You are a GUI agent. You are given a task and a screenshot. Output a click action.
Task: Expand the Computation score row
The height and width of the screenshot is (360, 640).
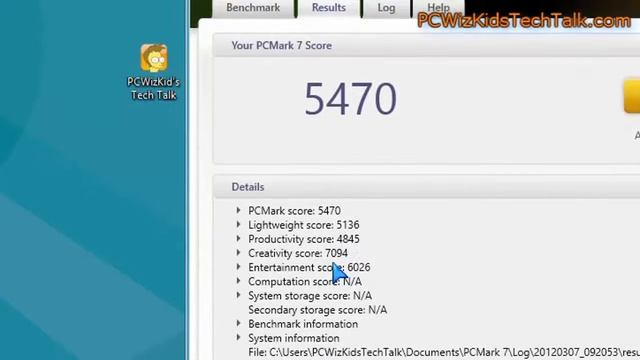(238, 281)
